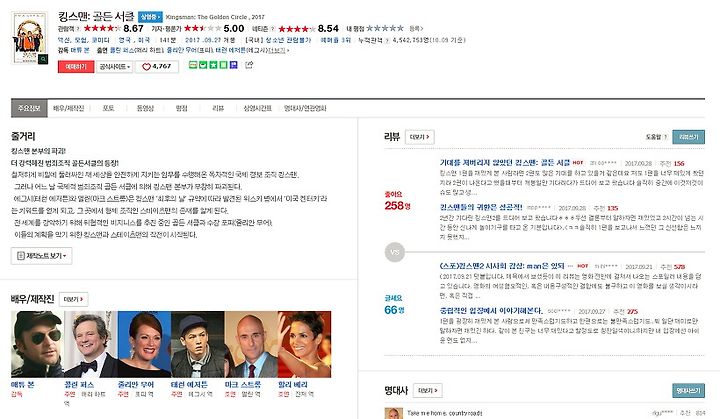The width and height of the screenshot is (720, 419).
Task: Open review '기대를 저버리지 않았던 킹스맨: 골든 서클'
Action: coord(505,163)
